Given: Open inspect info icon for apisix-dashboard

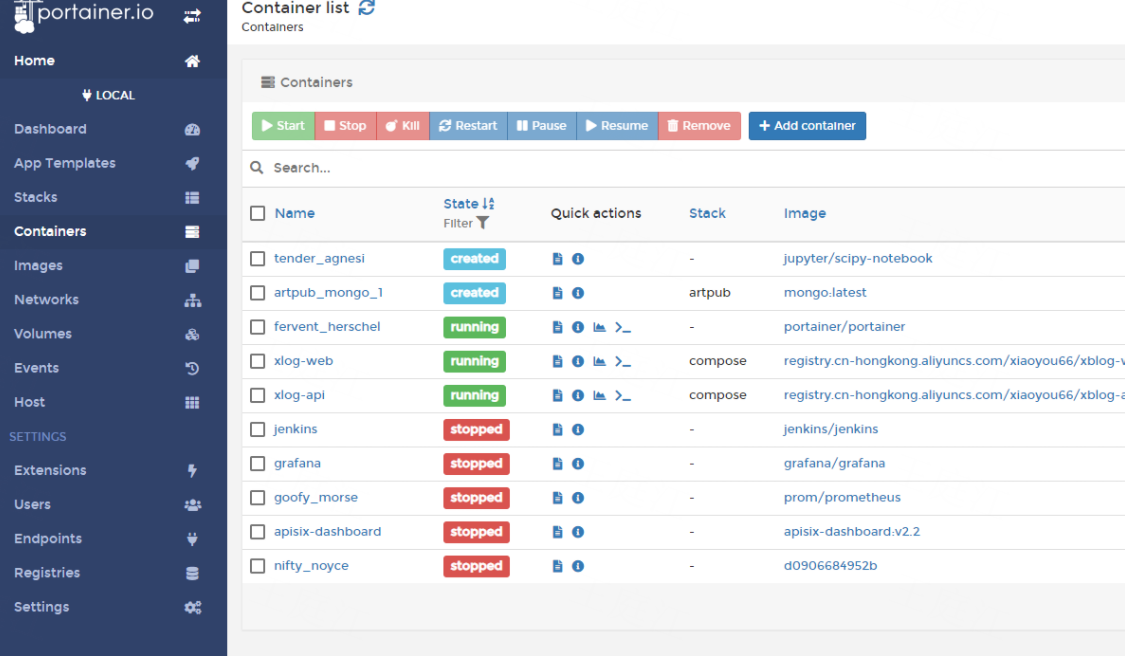Looking at the screenshot, I should coord(578,532).
